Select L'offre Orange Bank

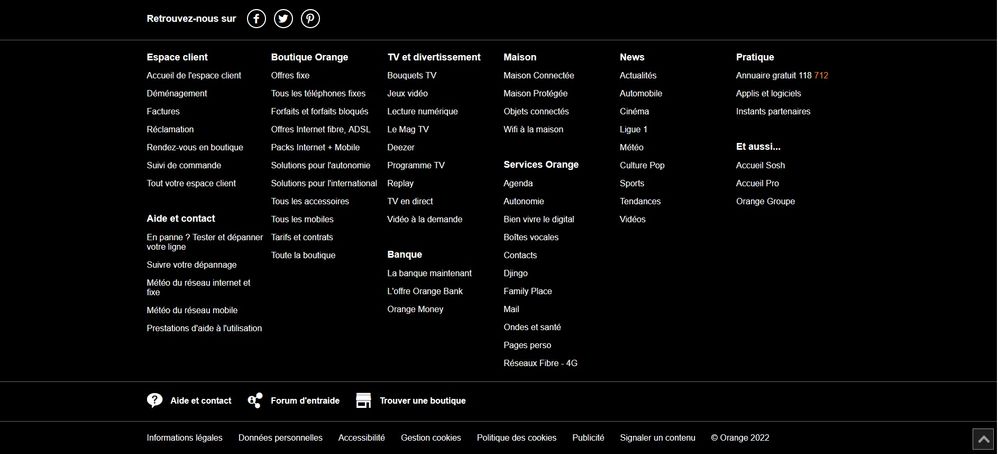(x=425, y=291)
